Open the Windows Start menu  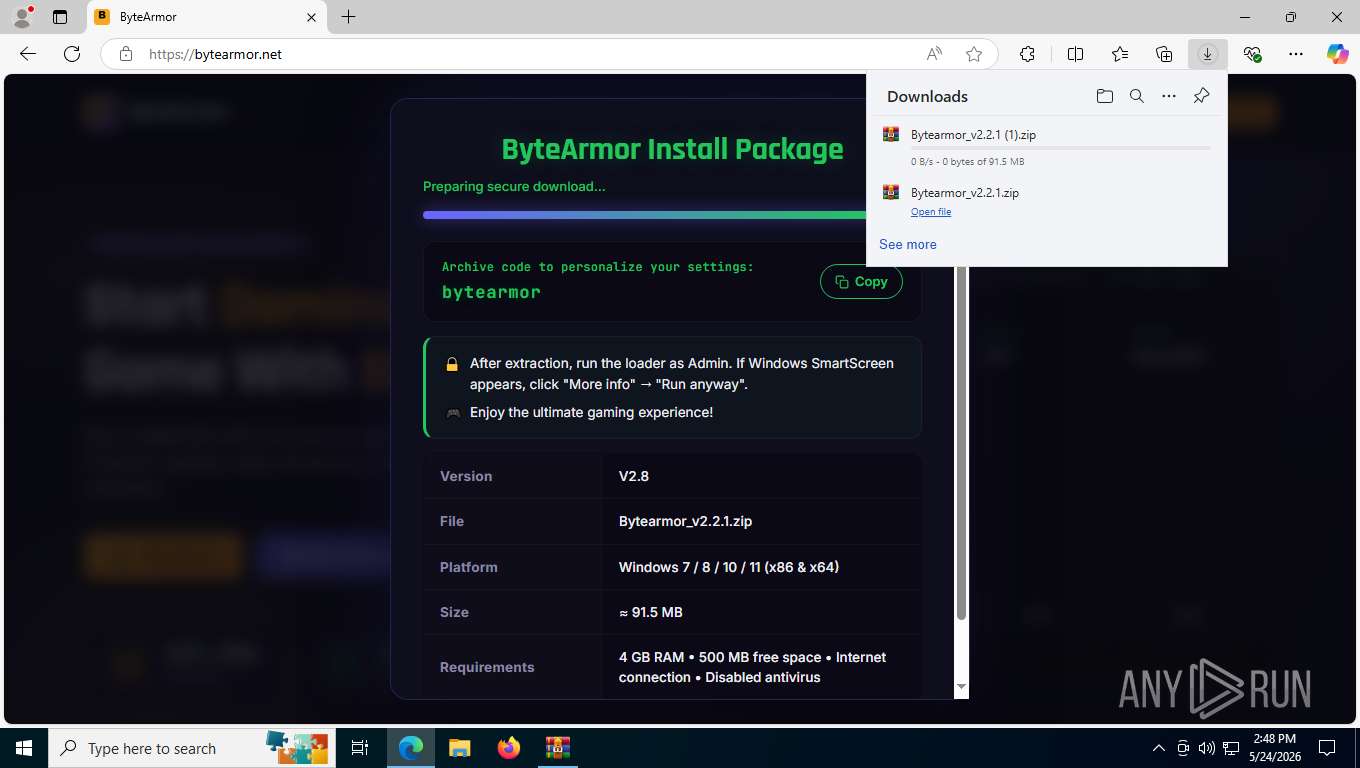pos(24,748)
